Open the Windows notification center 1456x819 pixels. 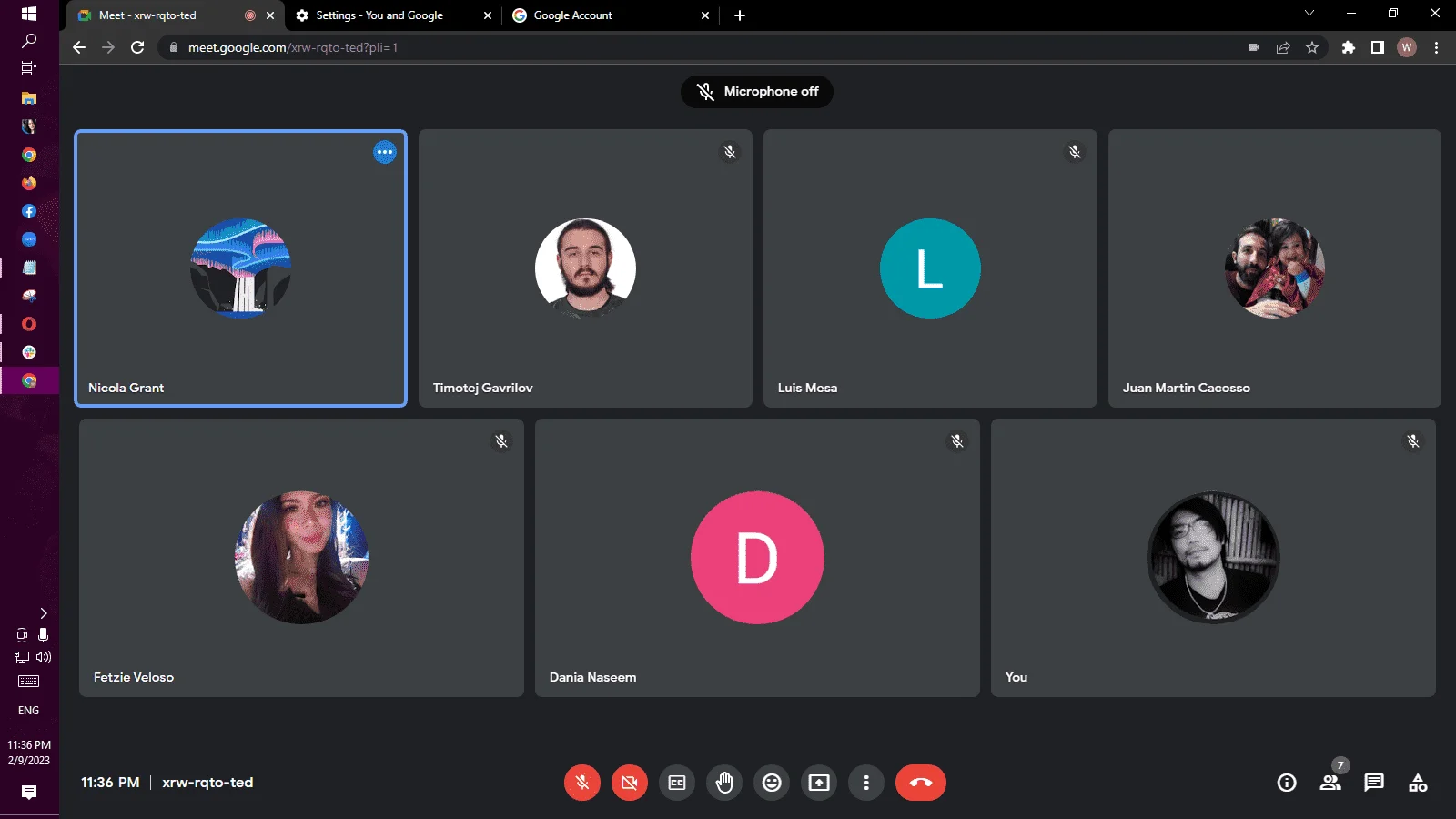pyautogui.click(x=29, y=793)
